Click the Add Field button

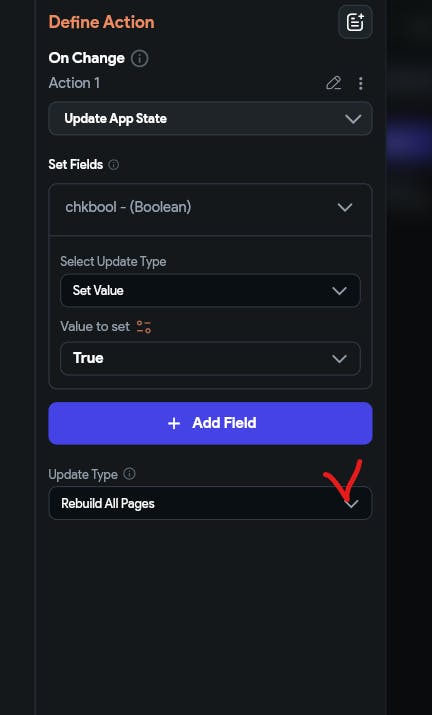click(x=210, y=423)
